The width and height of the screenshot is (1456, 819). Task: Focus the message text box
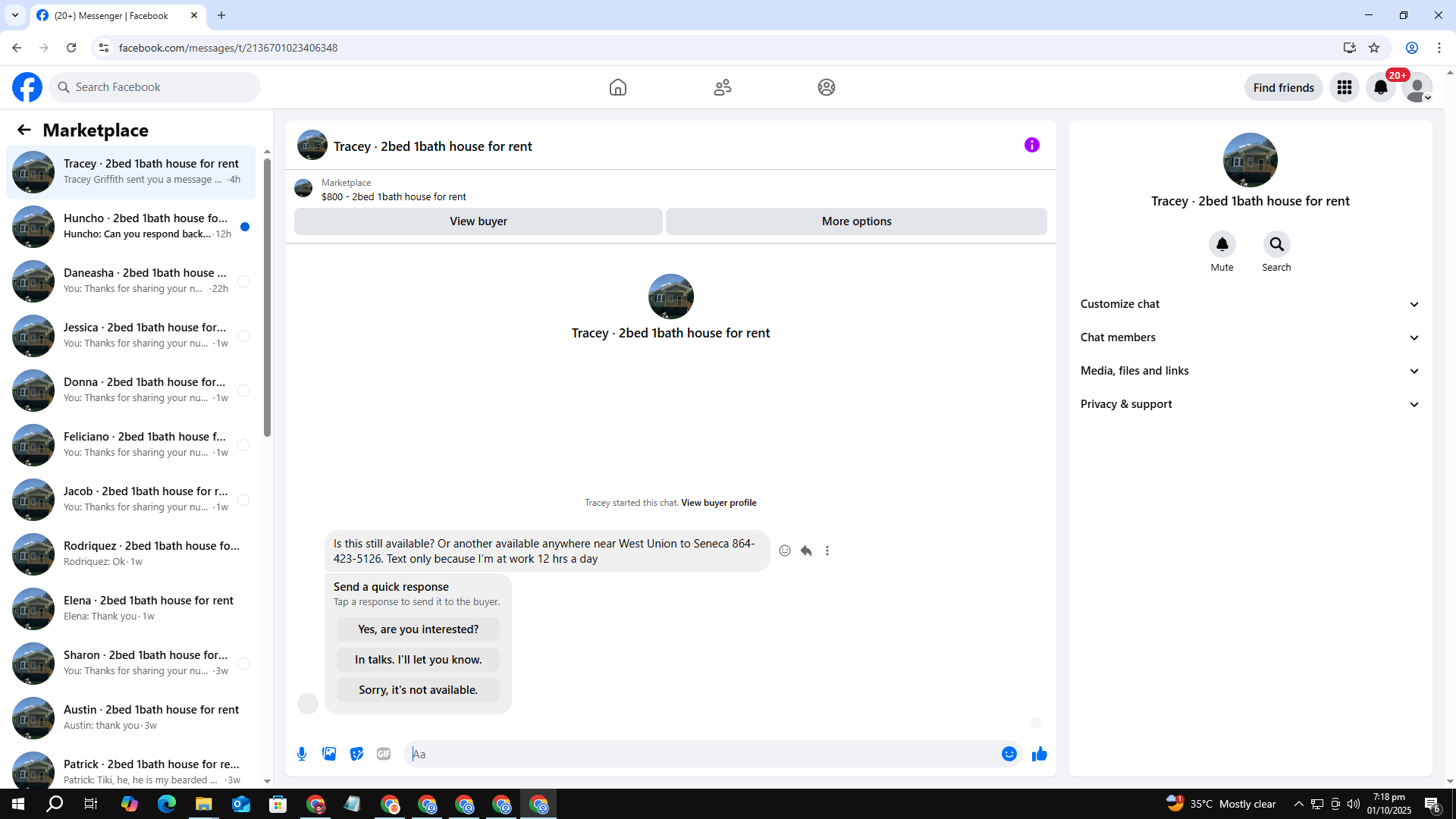(701, 754)
